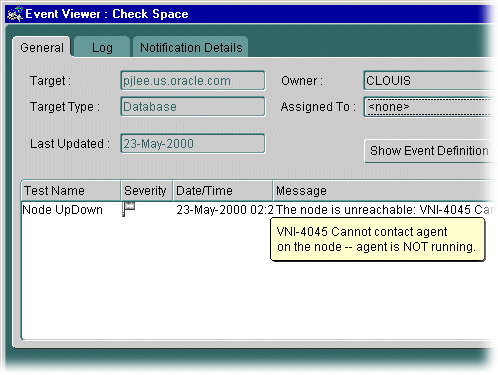Image resolution: width=498 pixels, height=375 pixels.
Task: Sort by the Date/Time column header
Action: pyautogui.click(x=223, y=191)
